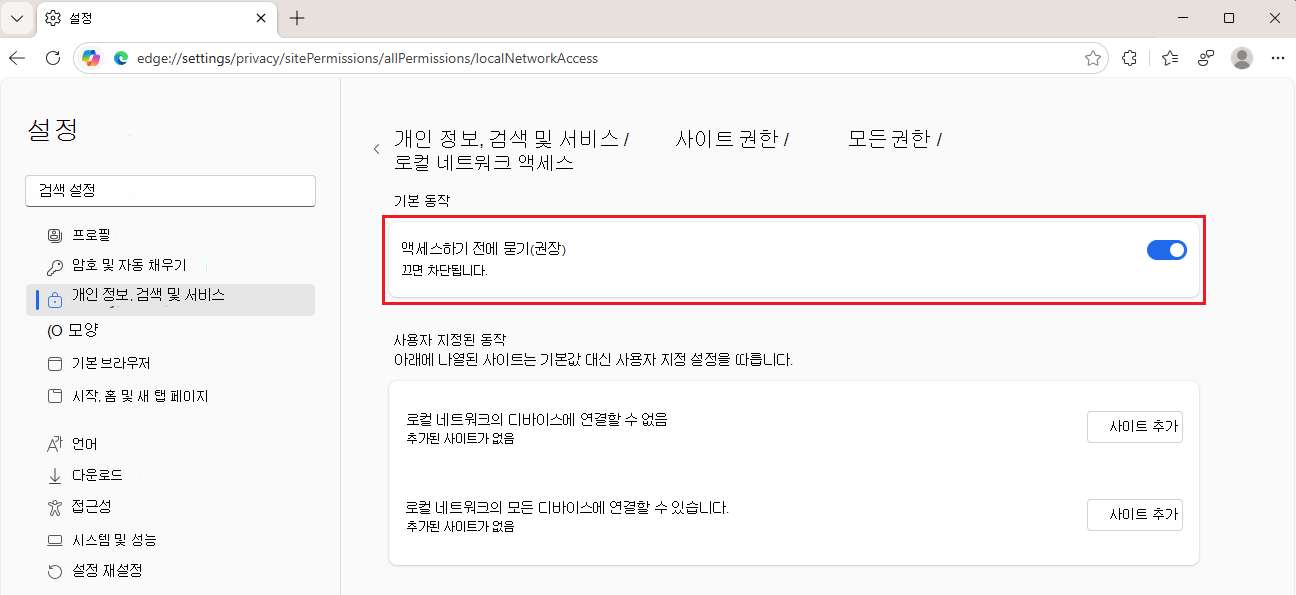Add this page to favorites star
This screenshot has height=595, width=1296.
coord(1093,58)
